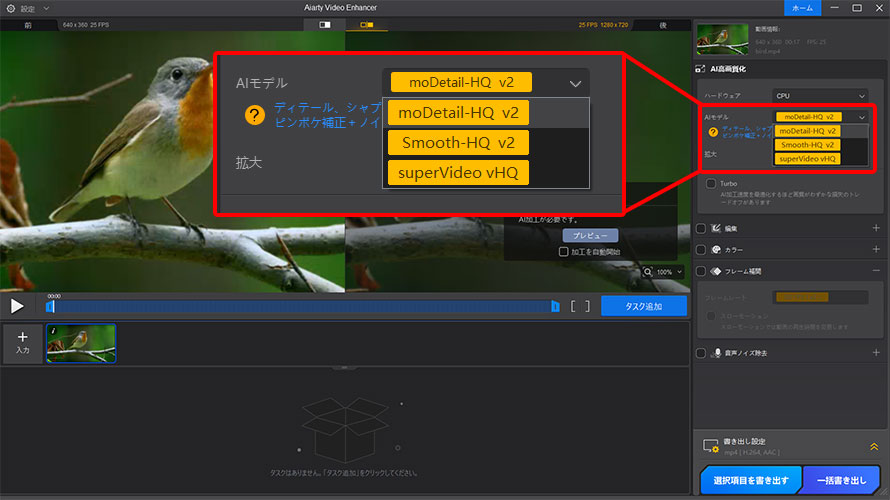Open the 100% zoom level dropdown
Image resolution: width=890 pixels, height=500 pixels.
pyautogui.click(x=670, y=272)
